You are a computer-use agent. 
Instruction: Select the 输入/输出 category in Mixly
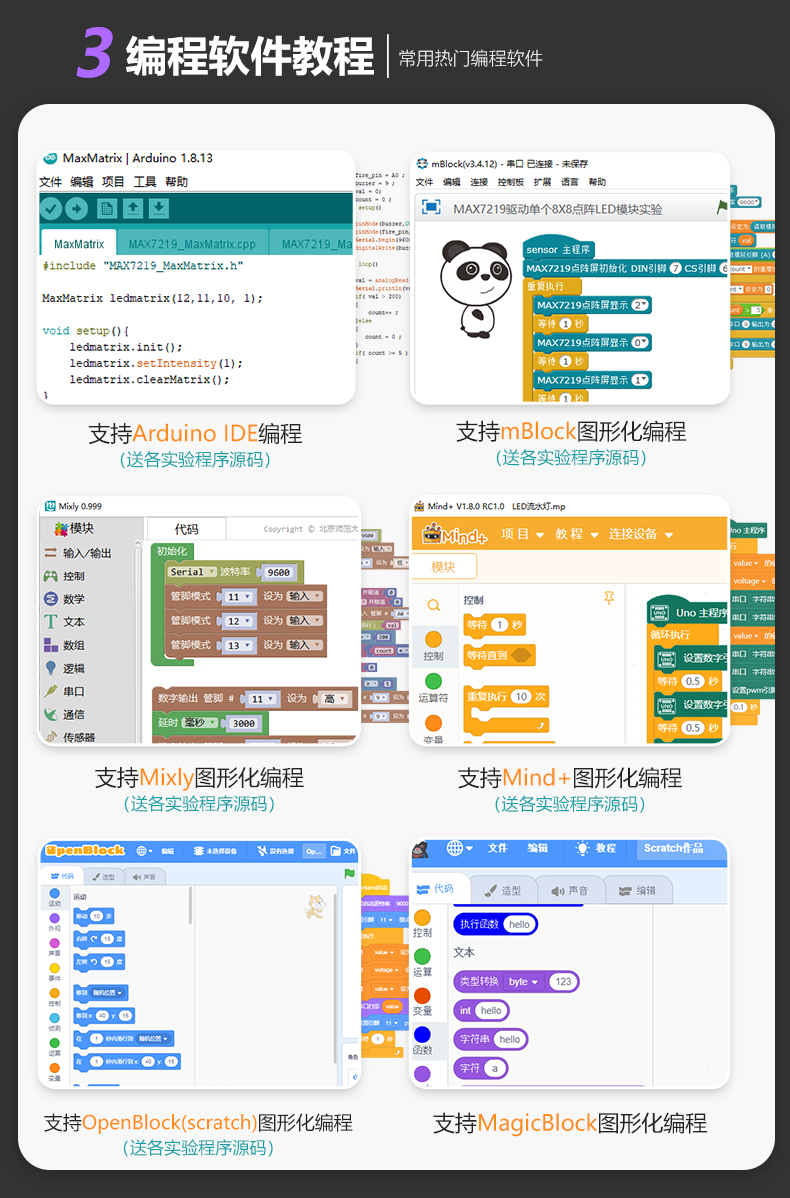coord(79,552)
